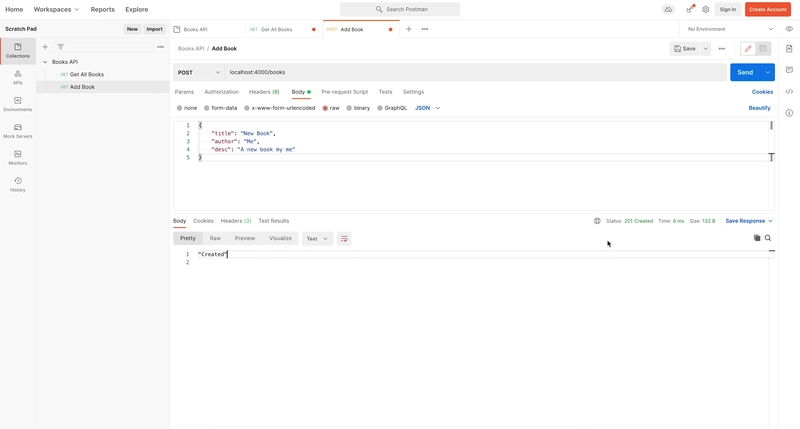Open the collections sidebar three-dot options
This screenshot has height=429, width=800.
[x=161, y=47]
